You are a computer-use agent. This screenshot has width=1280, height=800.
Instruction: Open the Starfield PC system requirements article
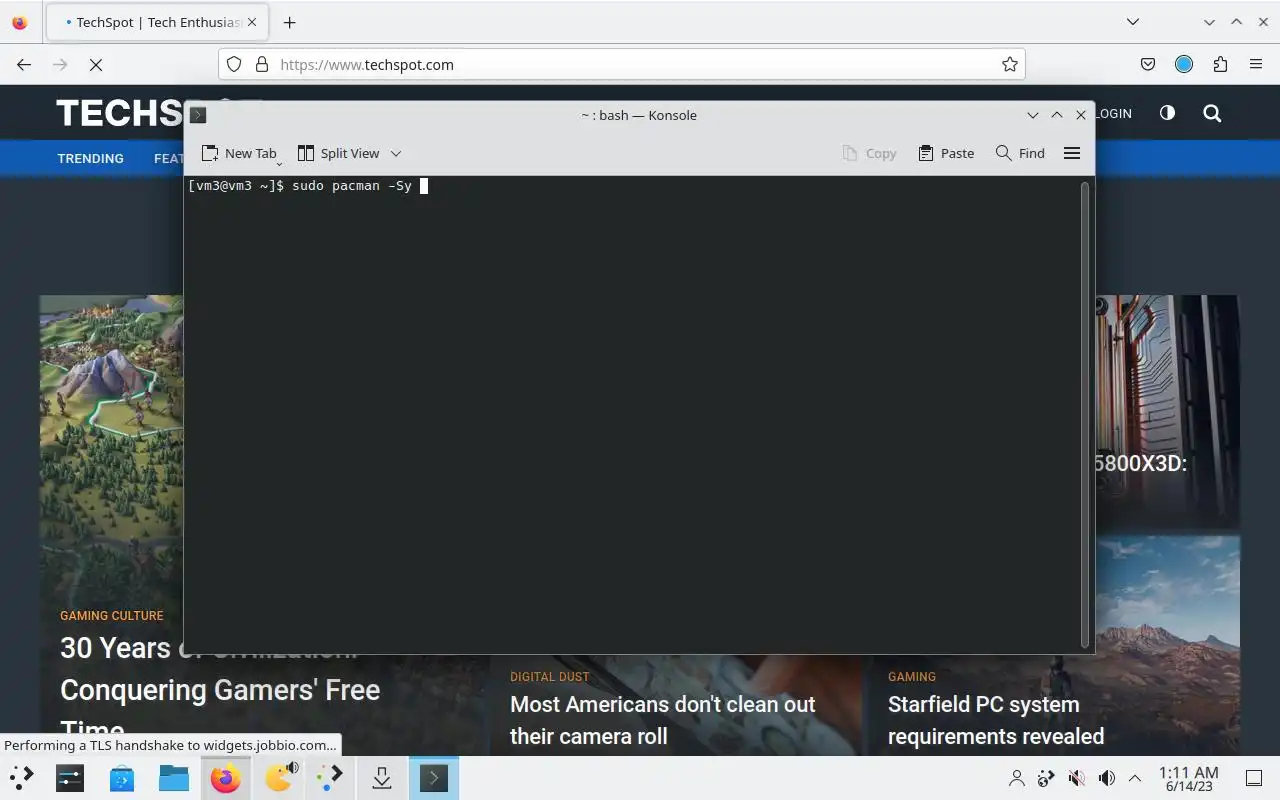[x=996, y=720]
